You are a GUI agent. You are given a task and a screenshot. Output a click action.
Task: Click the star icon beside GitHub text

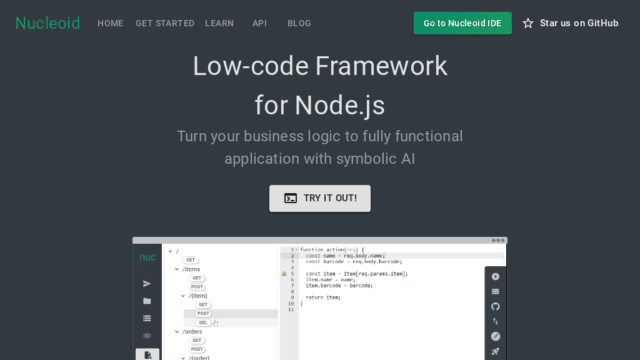tap(528, 23)
